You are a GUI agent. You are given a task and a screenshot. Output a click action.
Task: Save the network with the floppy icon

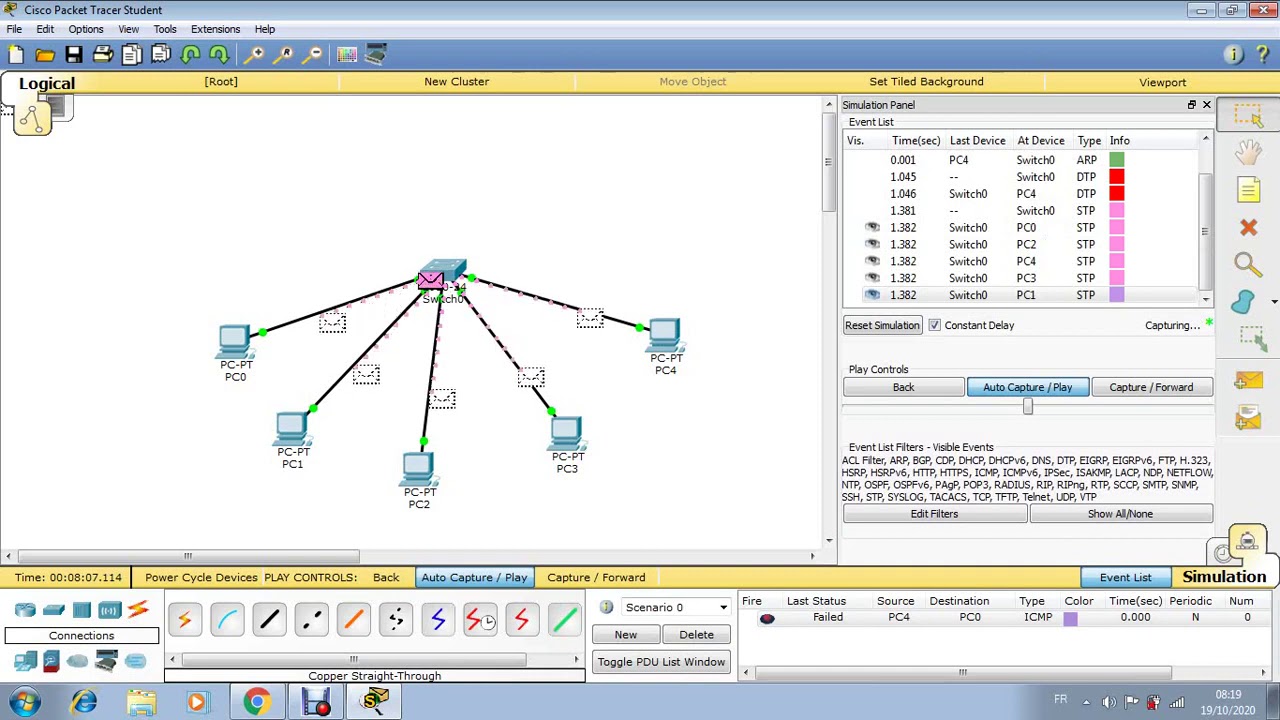point(74,55)
